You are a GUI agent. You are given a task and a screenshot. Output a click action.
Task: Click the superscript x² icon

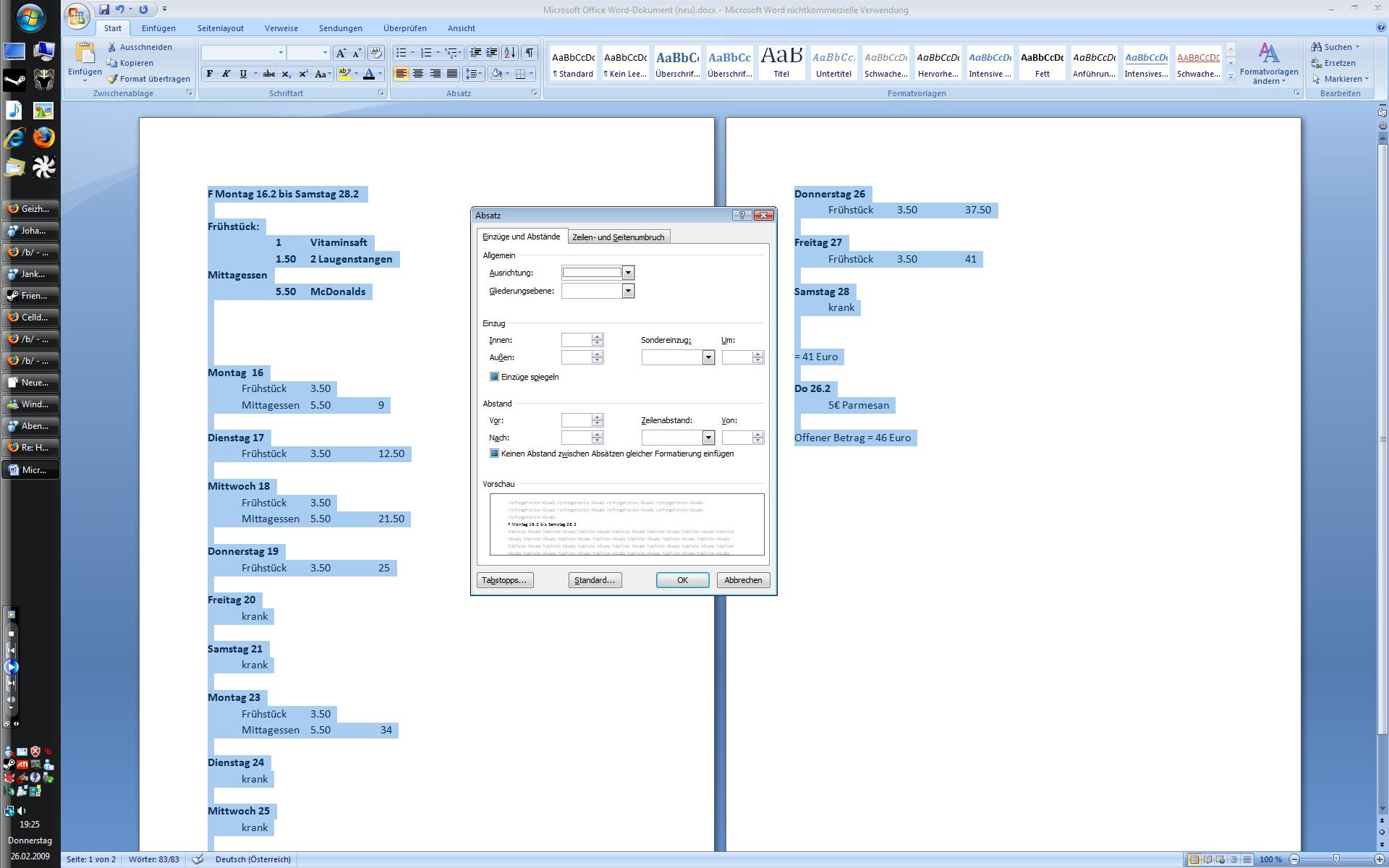point(303,74)
